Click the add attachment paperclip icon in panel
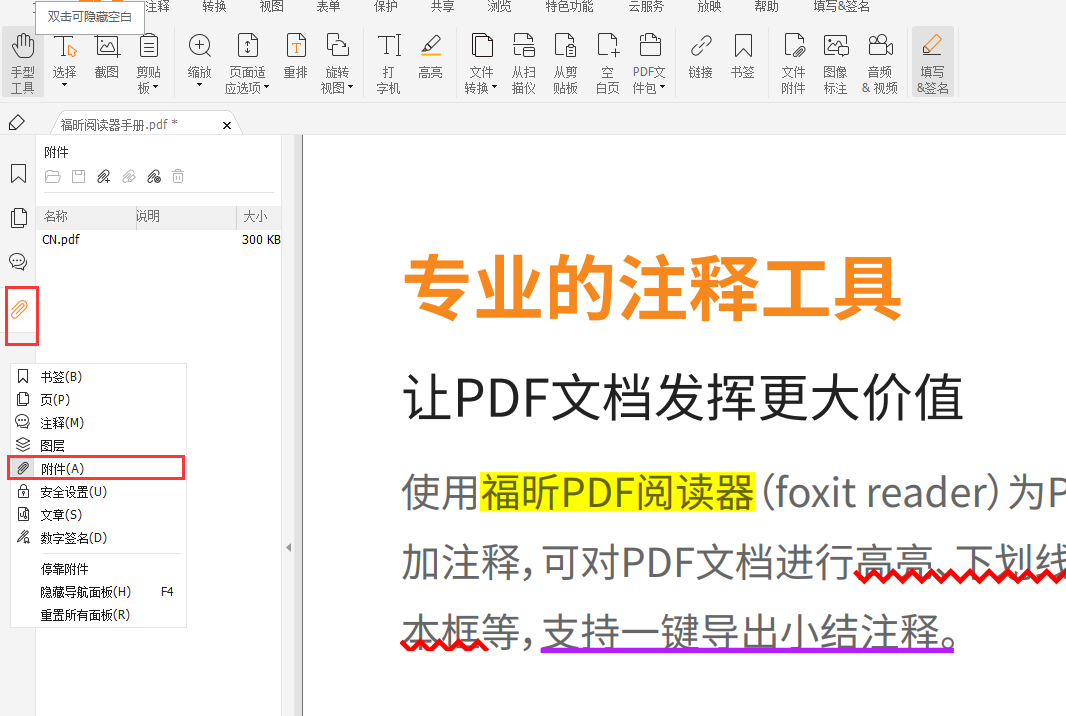1066x716 pixels. 103,177
